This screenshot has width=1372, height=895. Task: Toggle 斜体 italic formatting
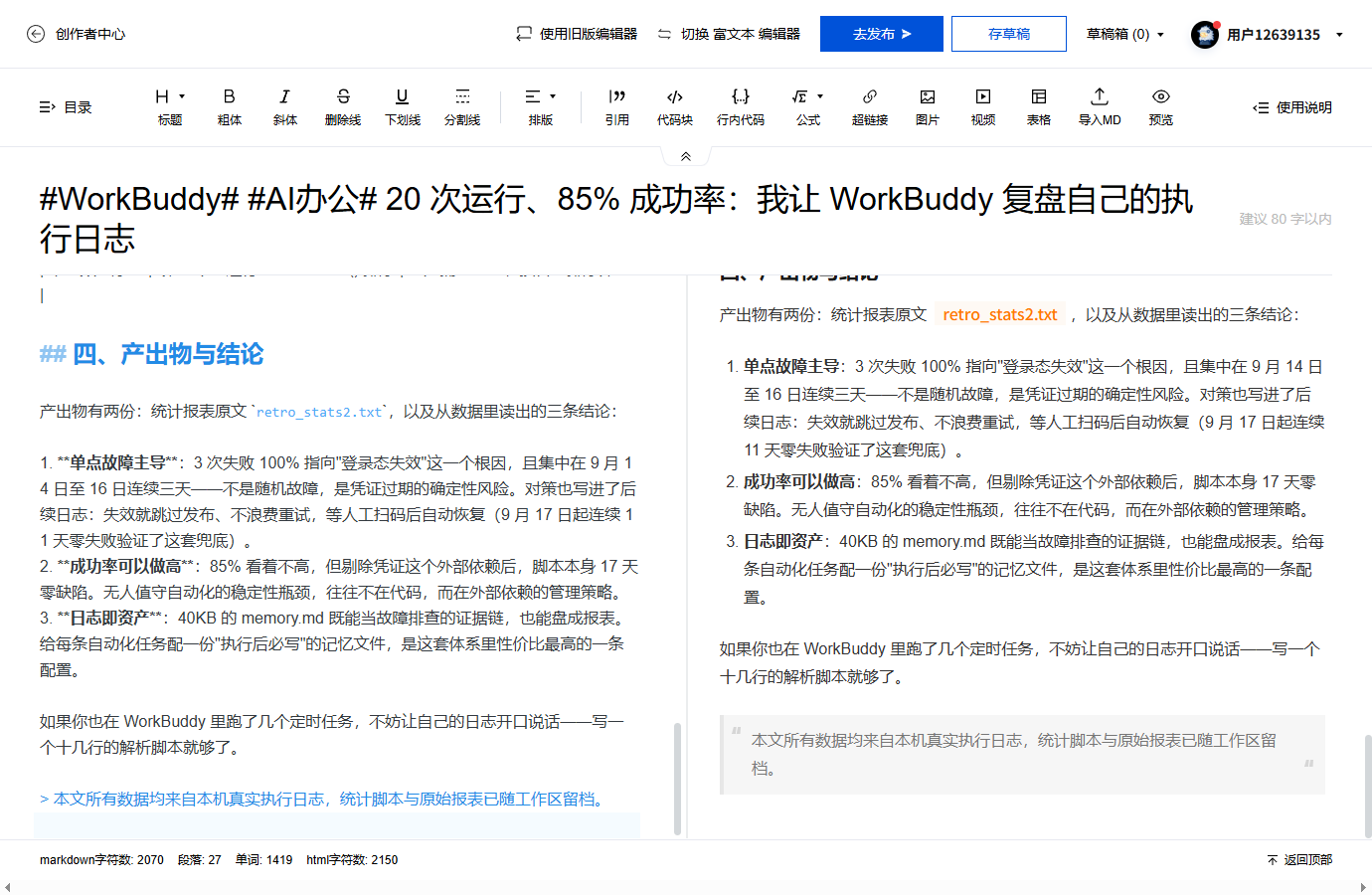[x=285, y=107]
